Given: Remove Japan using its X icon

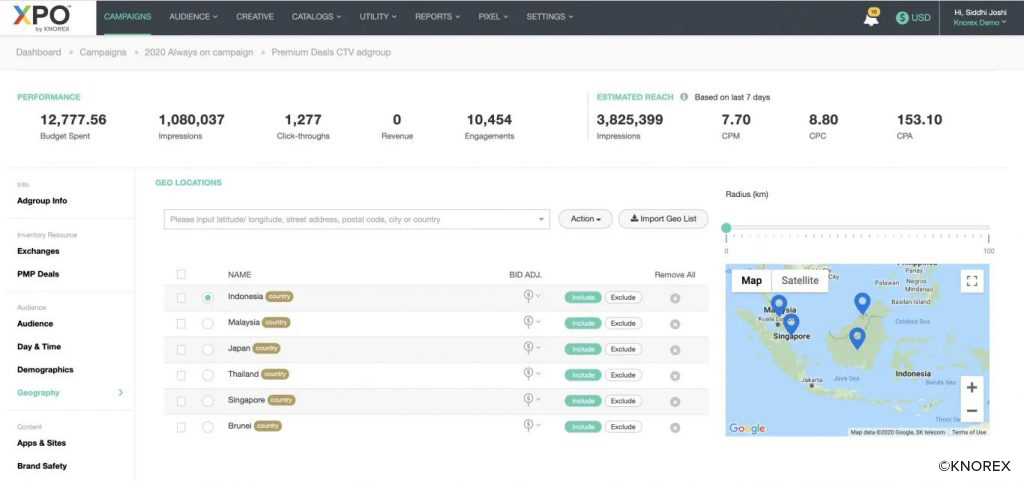Looking at the screenshot, I should tap(675, 349).
